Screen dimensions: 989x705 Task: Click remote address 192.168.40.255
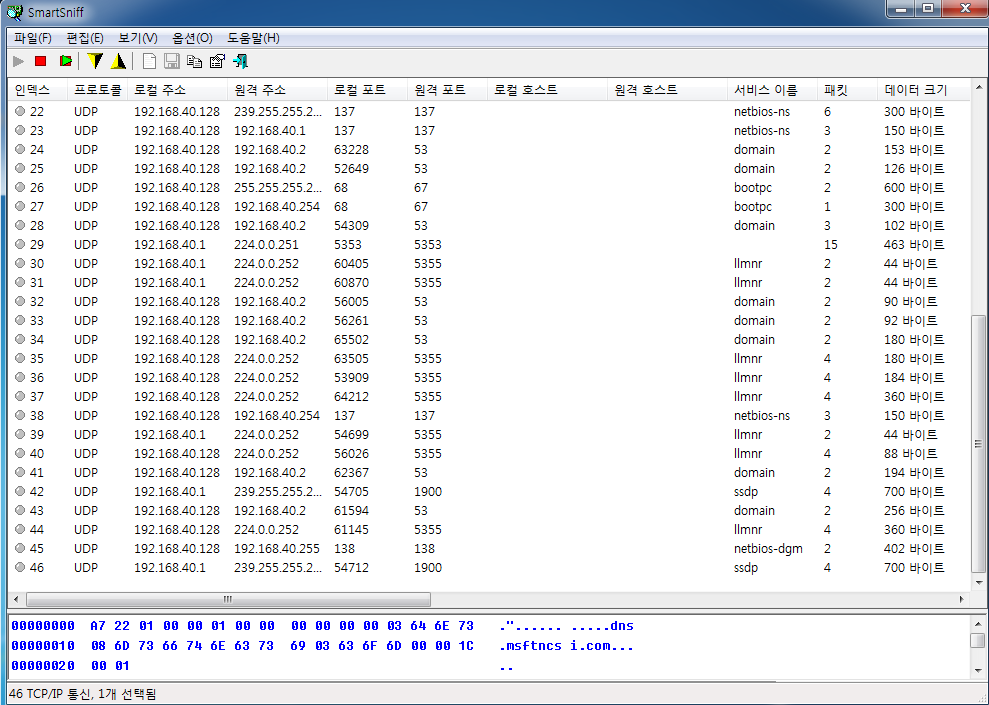click(x=277, y=548)
